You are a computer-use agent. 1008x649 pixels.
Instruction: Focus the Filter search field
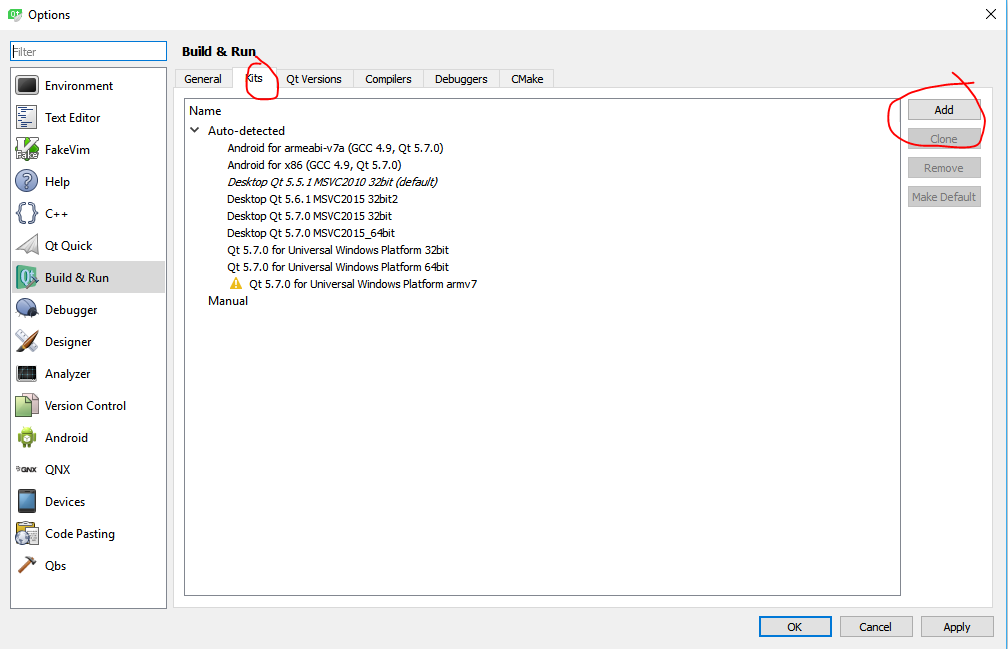tap(89, 51)
